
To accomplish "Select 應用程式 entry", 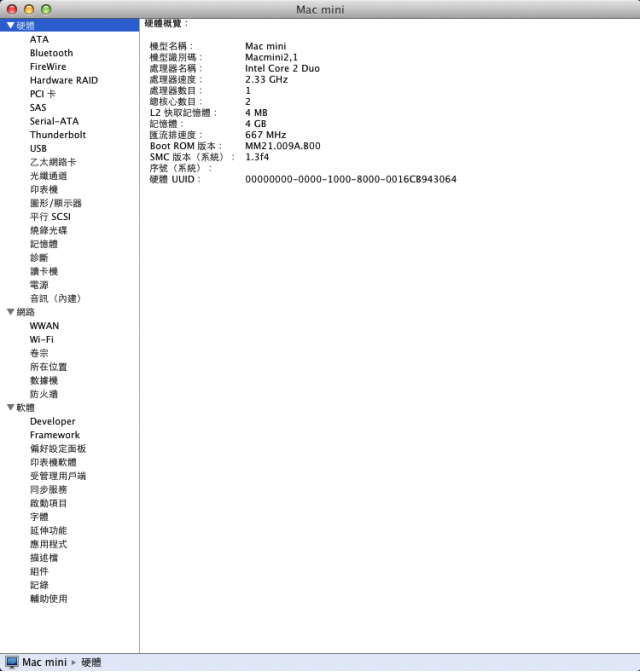I will [x=48, y=544].
